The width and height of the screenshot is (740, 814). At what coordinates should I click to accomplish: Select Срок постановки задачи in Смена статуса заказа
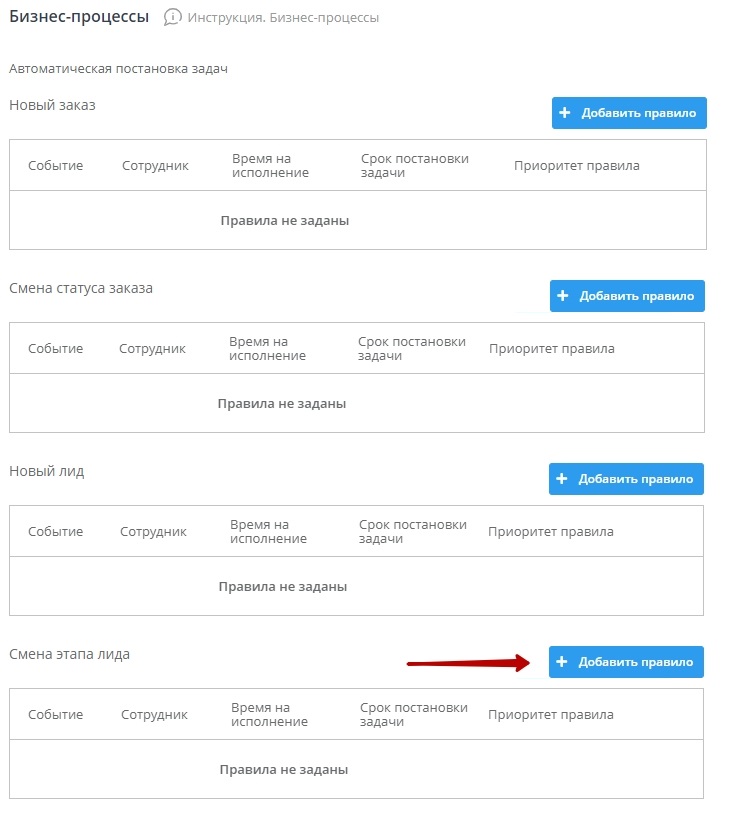point(412,349)
